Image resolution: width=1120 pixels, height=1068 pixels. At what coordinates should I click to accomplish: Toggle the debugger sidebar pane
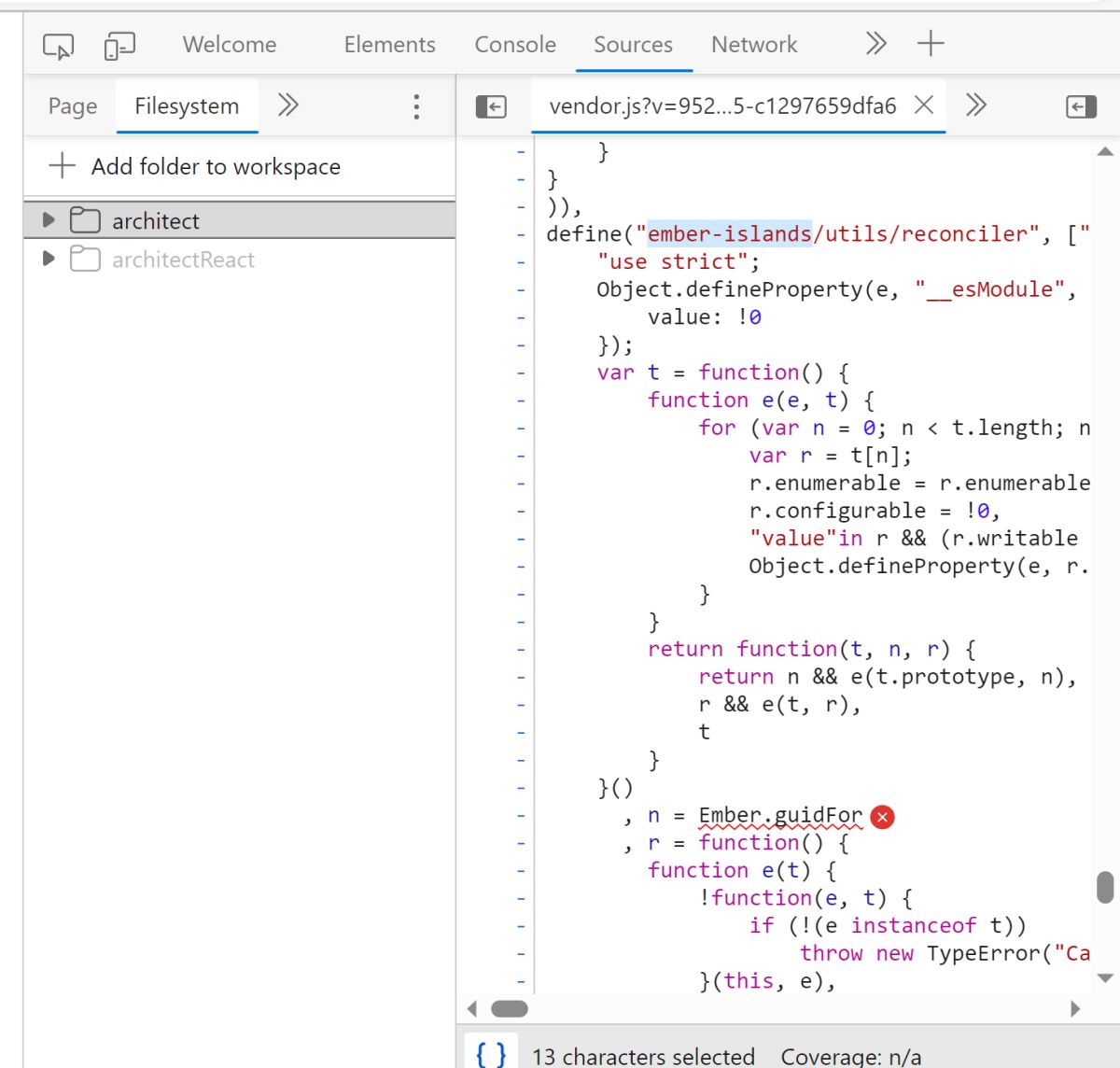(1081, 106)
